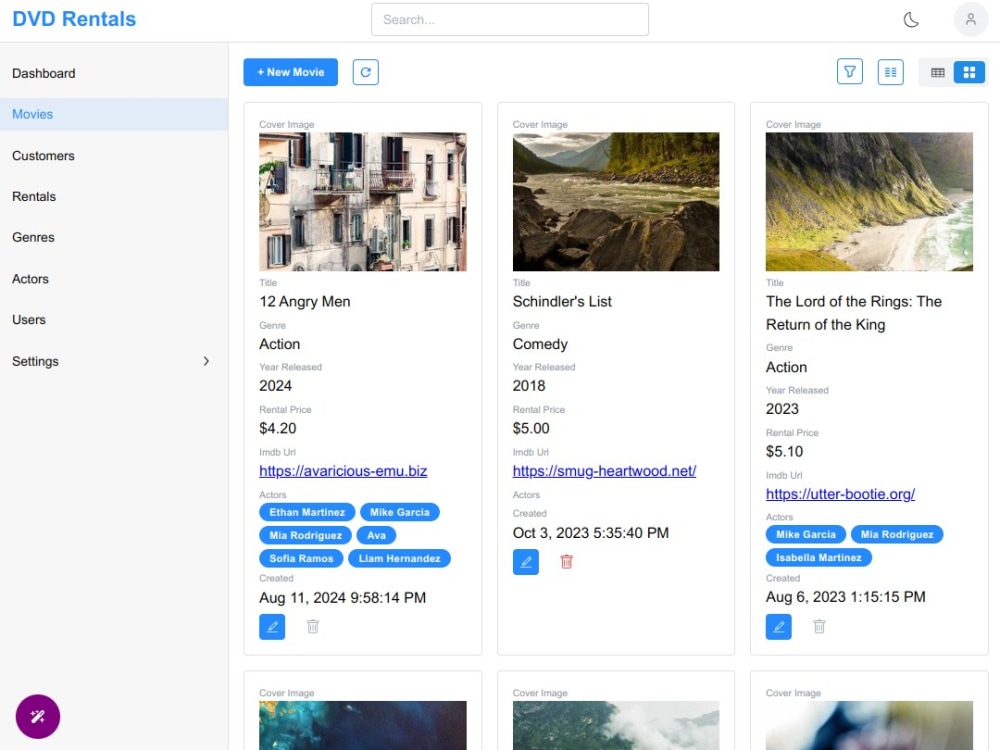Click the Liam Hernandez actor tag
Screen dimensions: 1000x750
tap(399, 558)
